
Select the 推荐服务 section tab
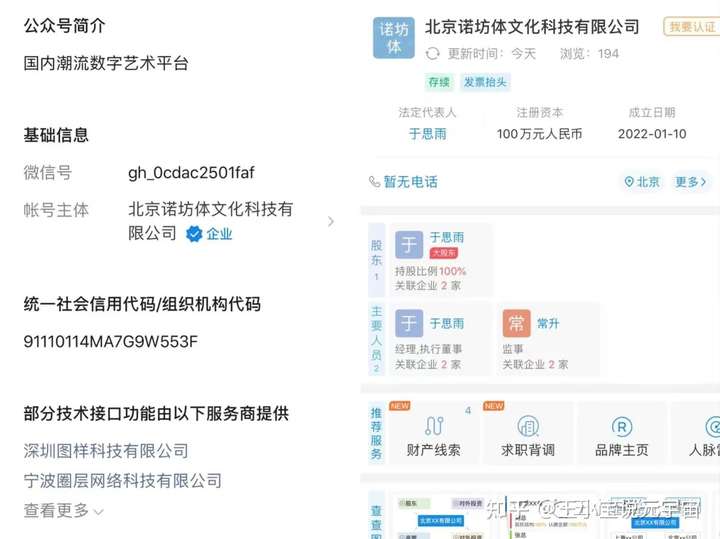point(377,433)
